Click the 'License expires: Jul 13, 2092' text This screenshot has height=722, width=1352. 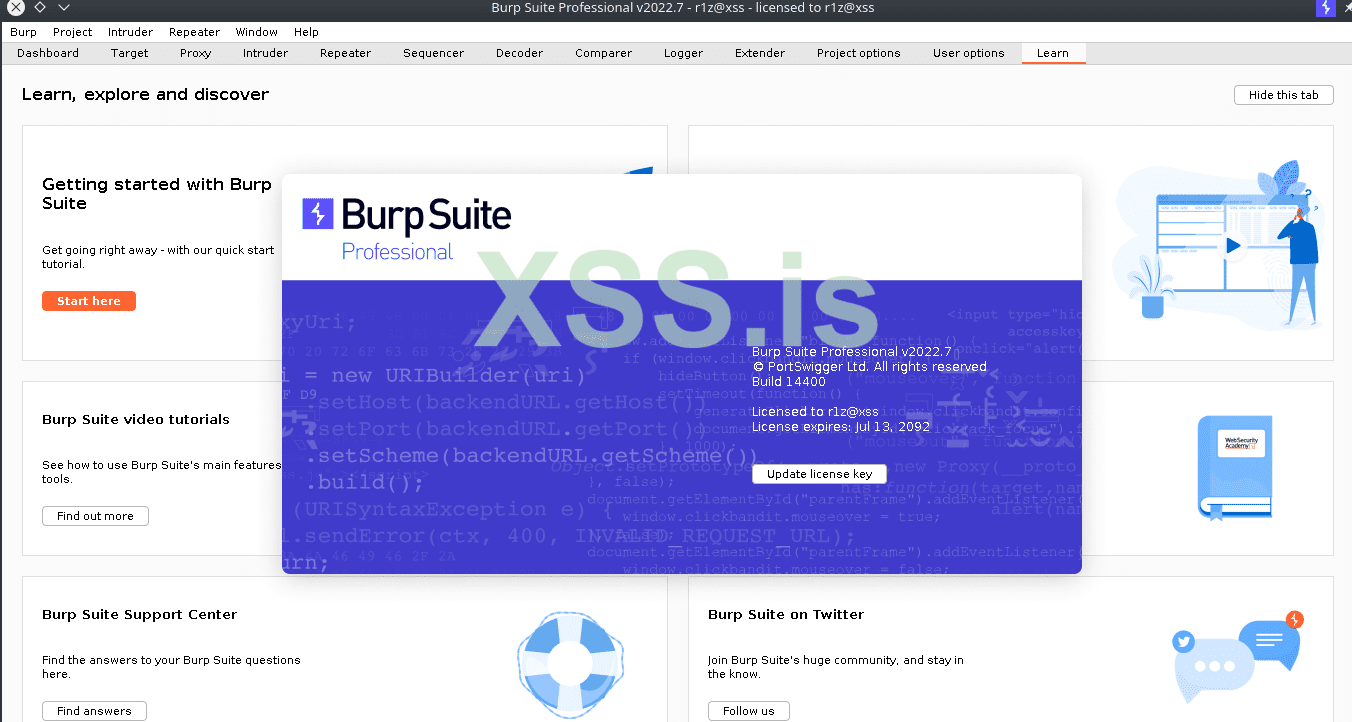point(841,427)
